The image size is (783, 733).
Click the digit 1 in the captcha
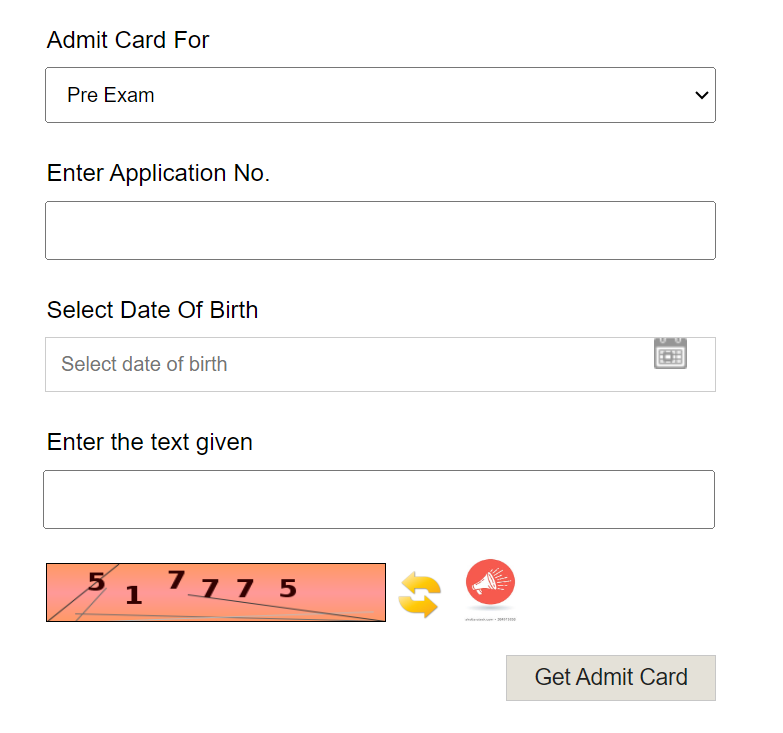tap(133, 597)
